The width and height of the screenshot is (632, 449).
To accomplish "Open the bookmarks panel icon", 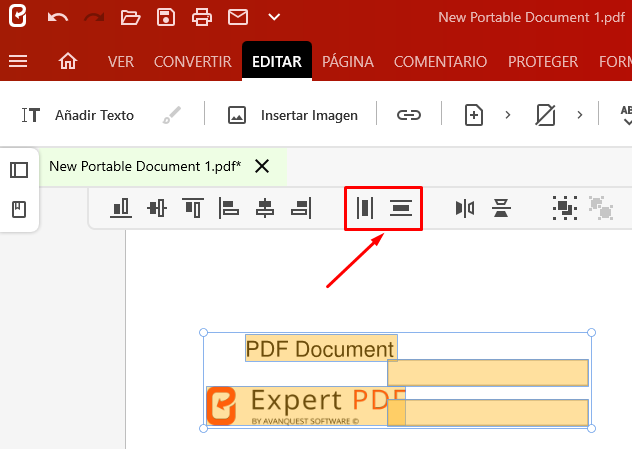I will 19,210.
